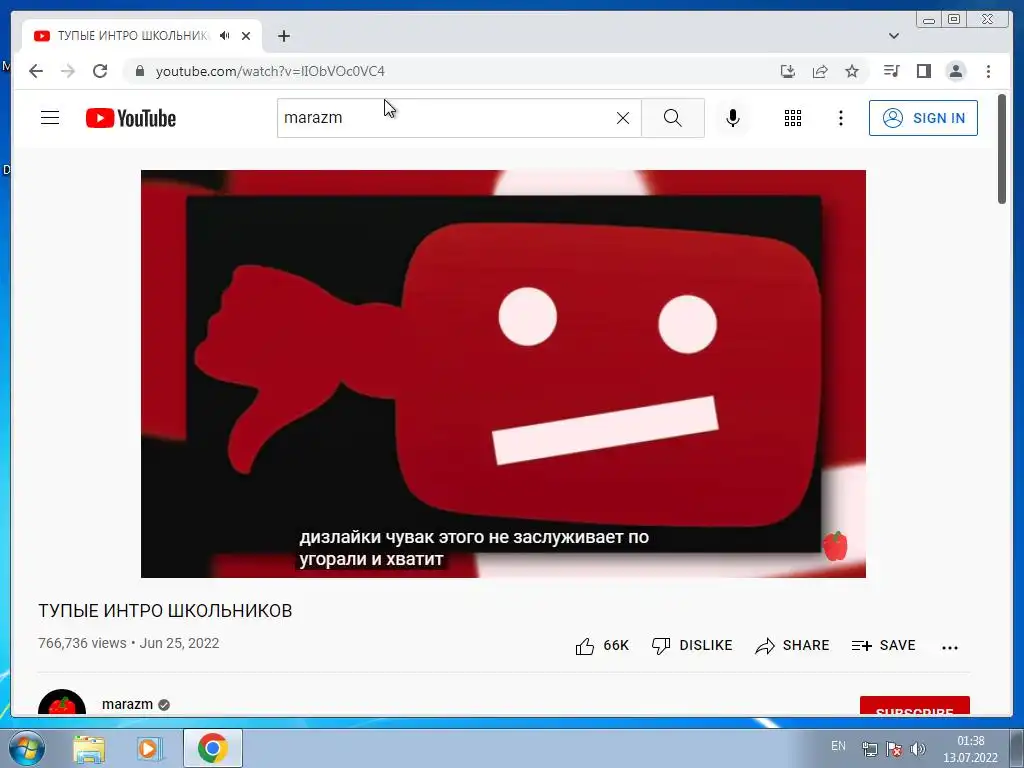Subscribe to the marazm channel
Viewport: 1024px width, 768px height.
(x=914, y=707)
